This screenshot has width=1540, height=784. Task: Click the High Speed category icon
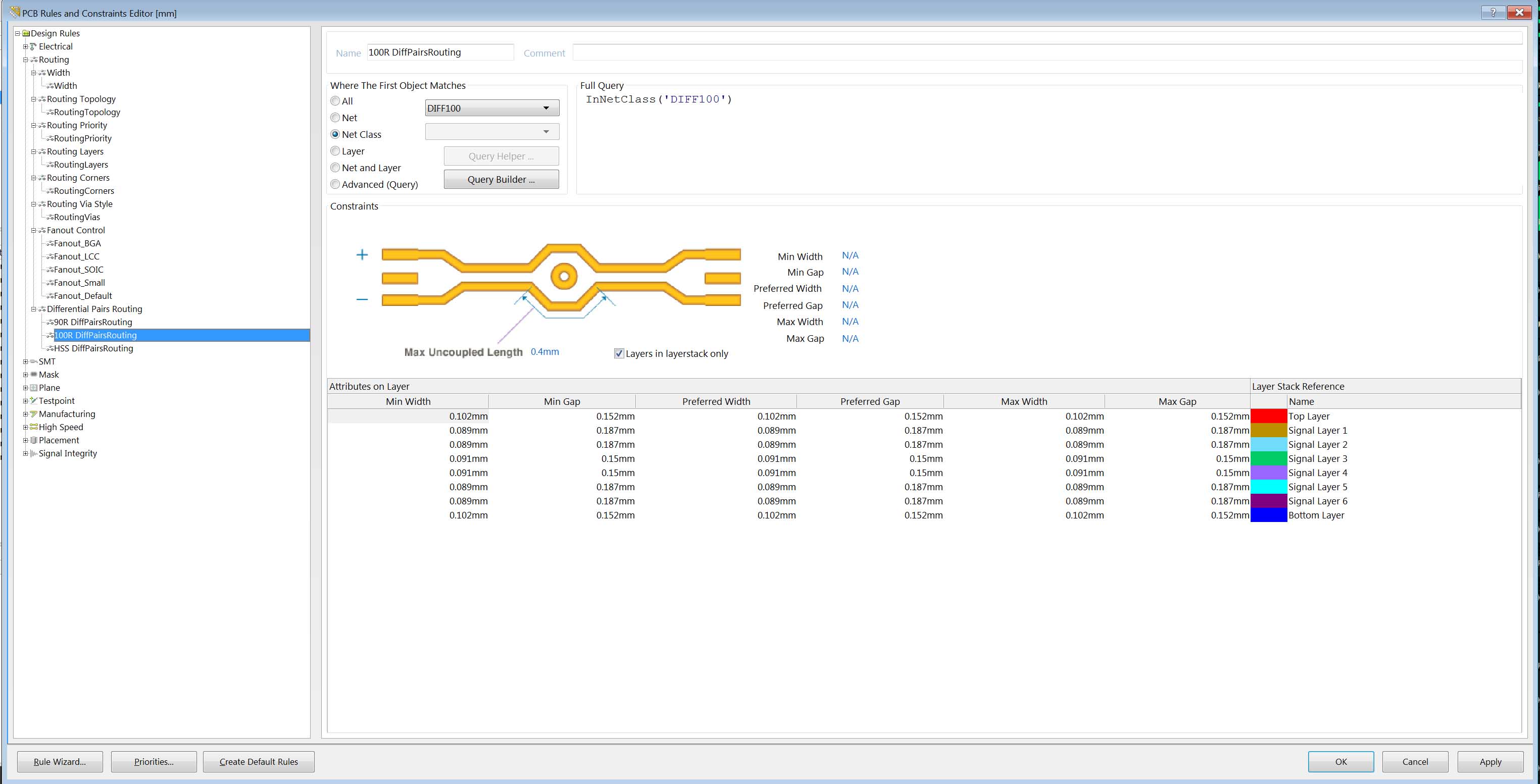33,427
